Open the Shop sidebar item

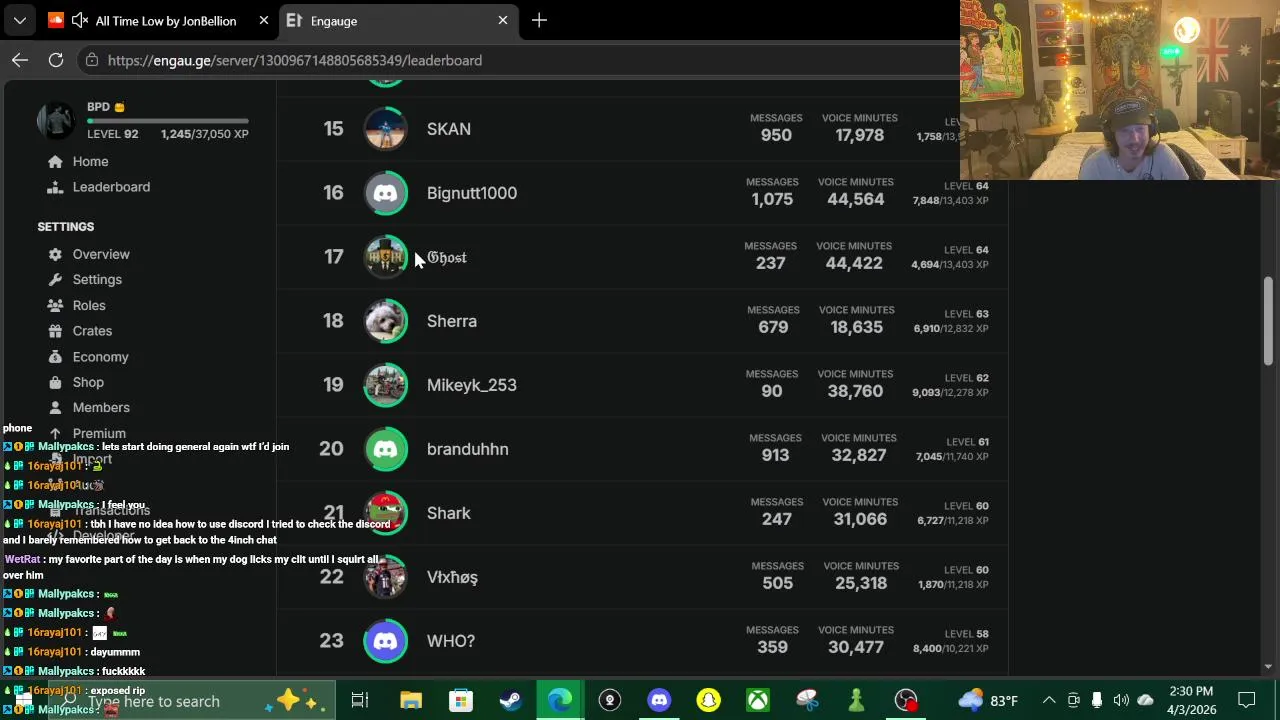coord(88,382)
